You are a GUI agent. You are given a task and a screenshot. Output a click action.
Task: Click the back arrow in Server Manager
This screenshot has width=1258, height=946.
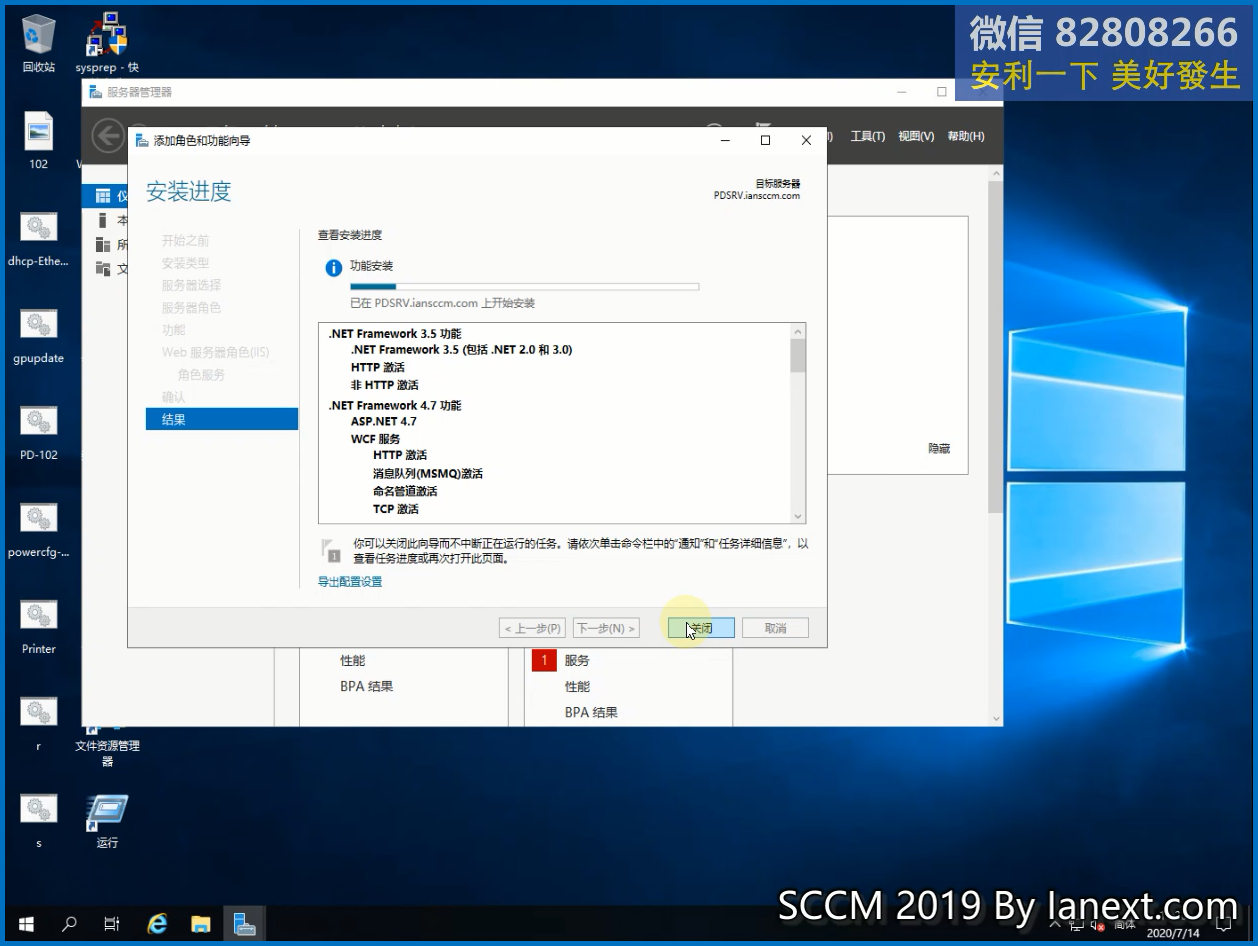108,136
